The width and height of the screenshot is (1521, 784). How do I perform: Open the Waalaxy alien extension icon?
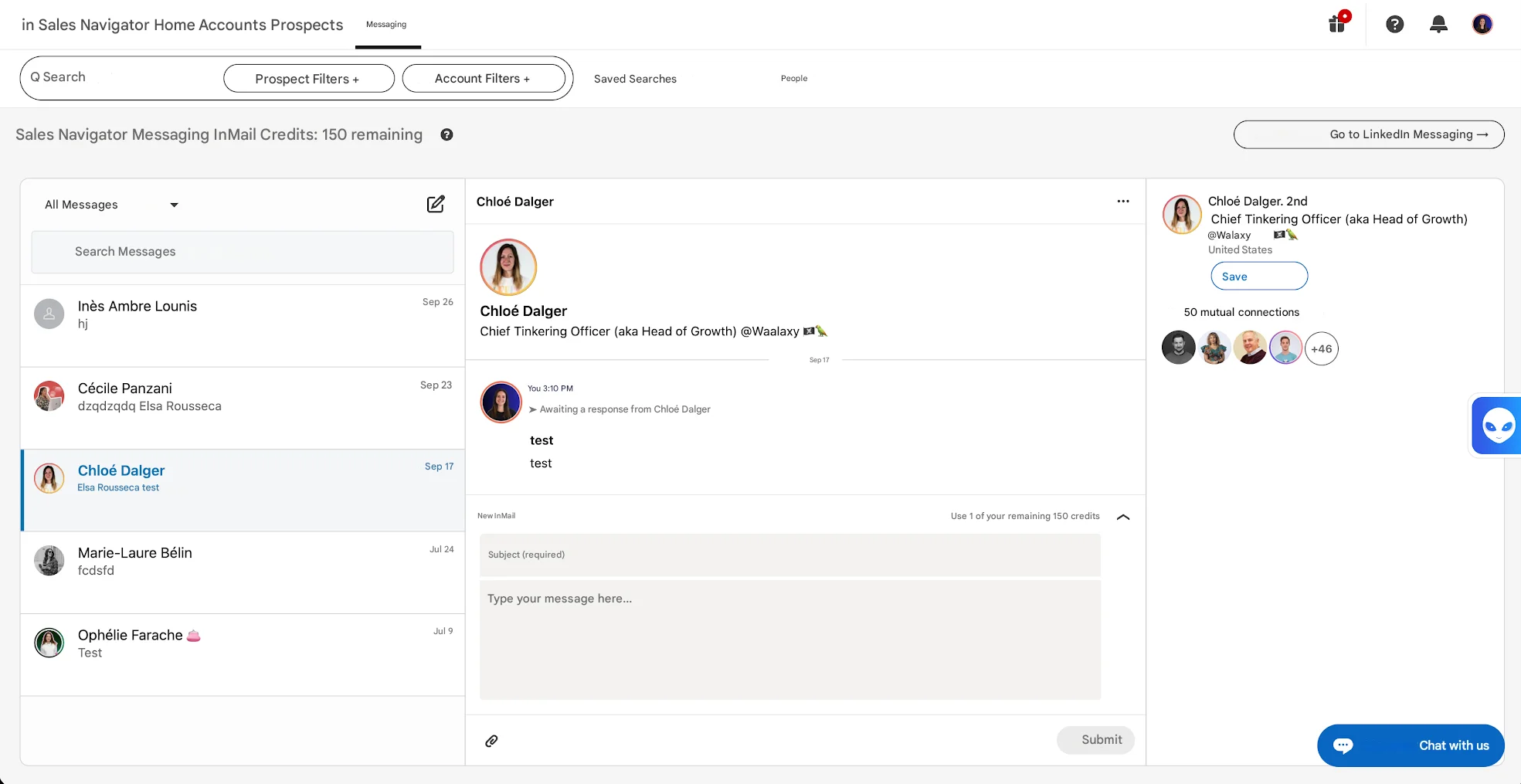pos(1498,425)
